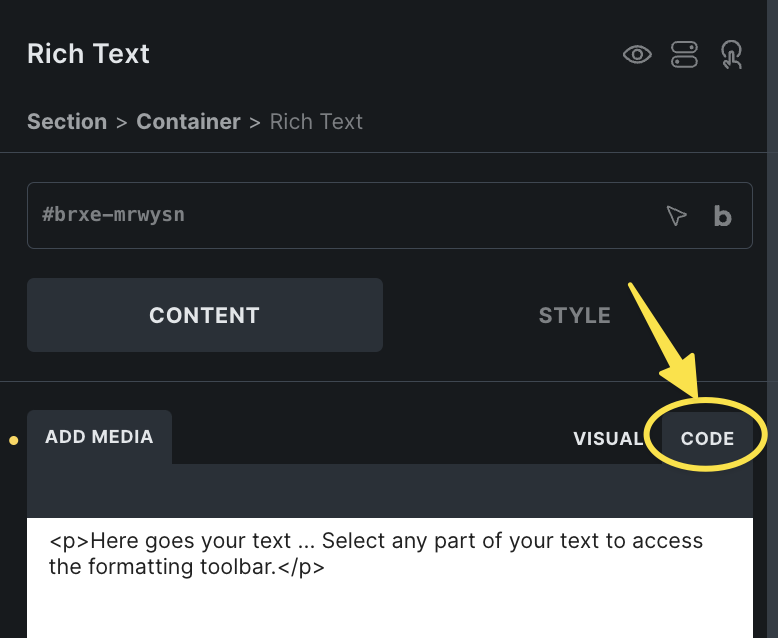778x638 pixels.
Task: Switch editor to VISUAL mode
Action: [x=608, y=438]
